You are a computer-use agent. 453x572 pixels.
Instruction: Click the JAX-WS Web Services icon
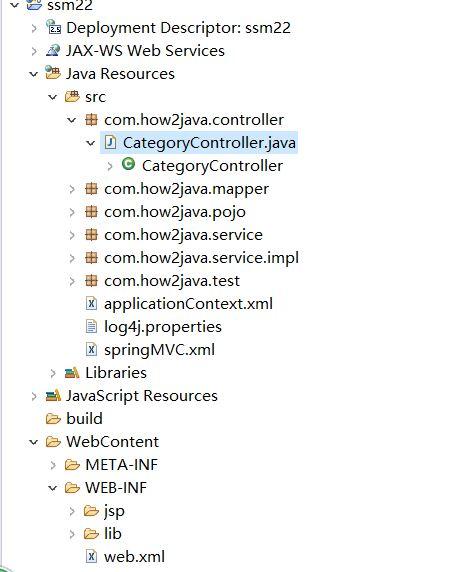[x=53, y=50]
